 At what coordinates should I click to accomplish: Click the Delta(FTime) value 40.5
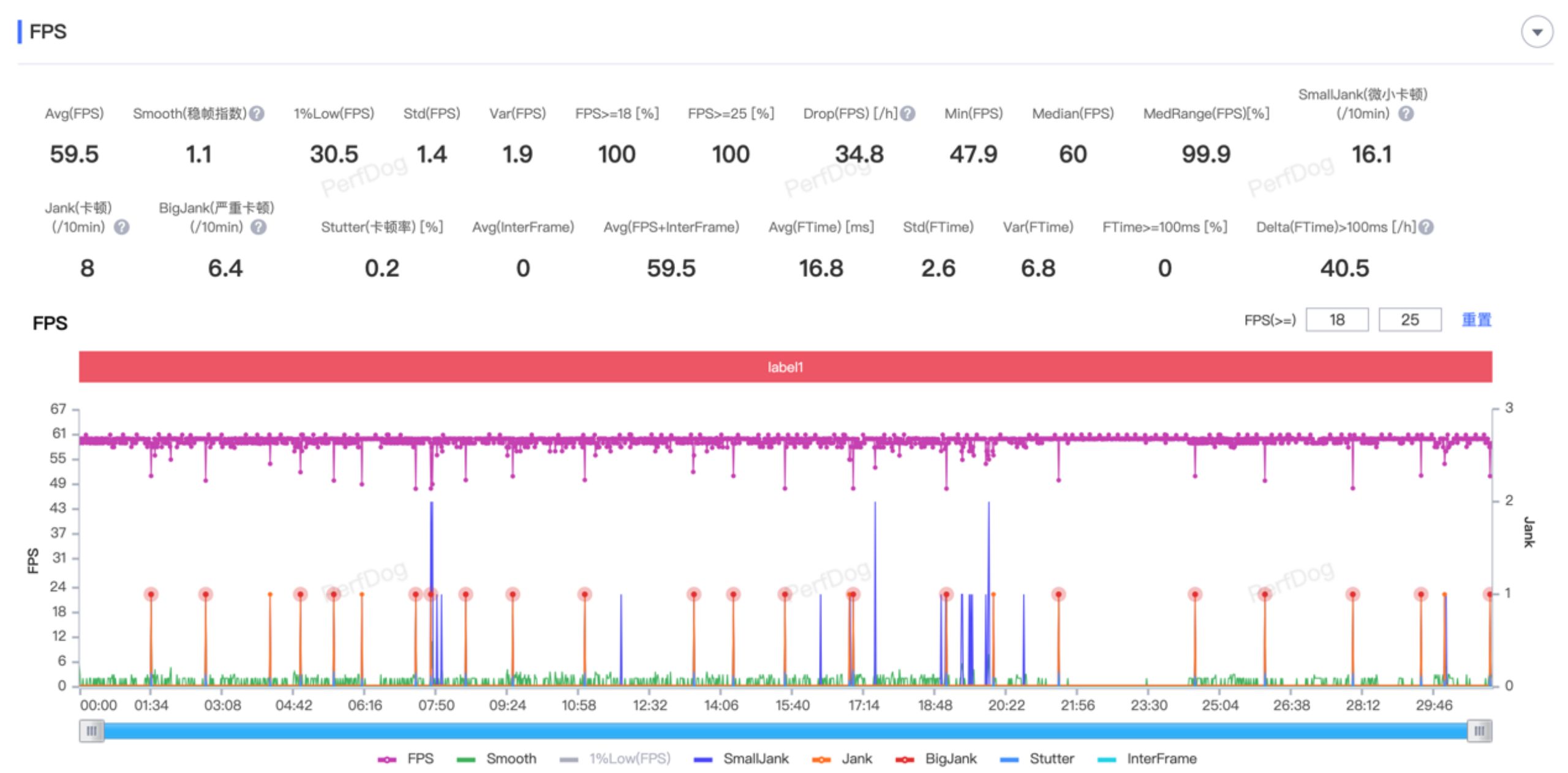1344,268
